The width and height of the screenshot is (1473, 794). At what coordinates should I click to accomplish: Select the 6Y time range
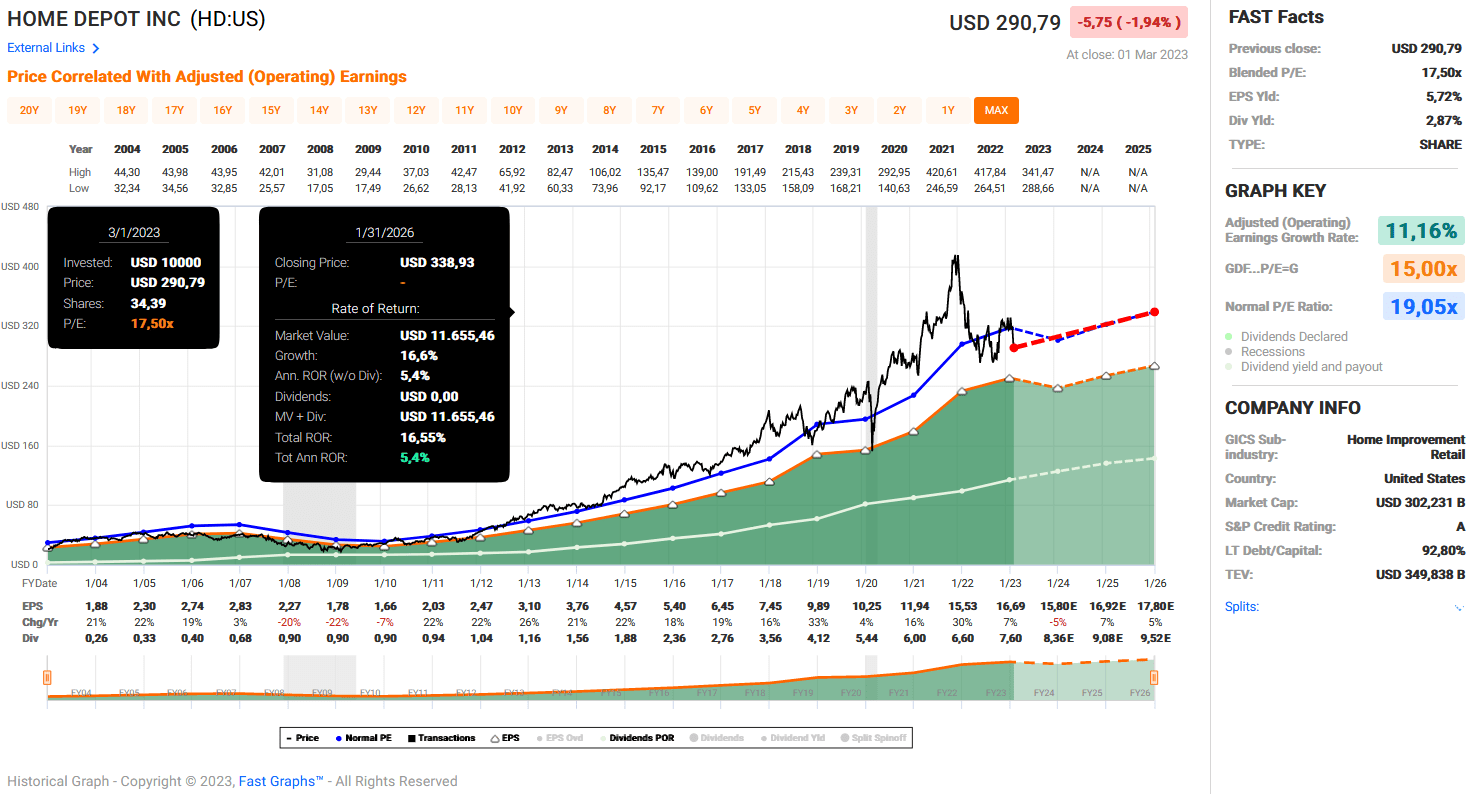tap(706, 110)
